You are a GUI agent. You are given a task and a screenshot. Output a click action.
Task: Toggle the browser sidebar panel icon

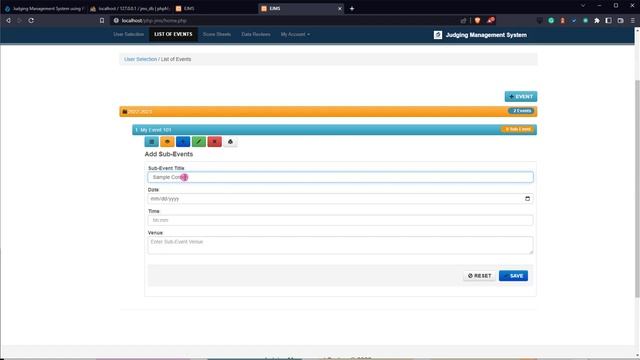tap(609, 20)
